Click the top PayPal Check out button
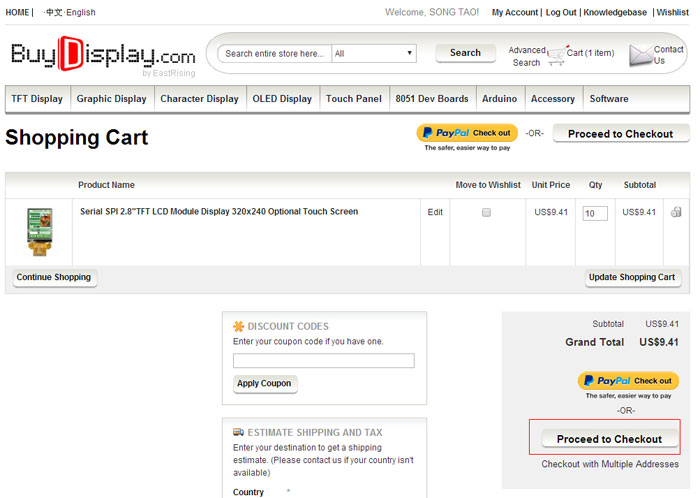Image resolution: width=700 pixels, height=498 pixels. click(x=467, y=133)
